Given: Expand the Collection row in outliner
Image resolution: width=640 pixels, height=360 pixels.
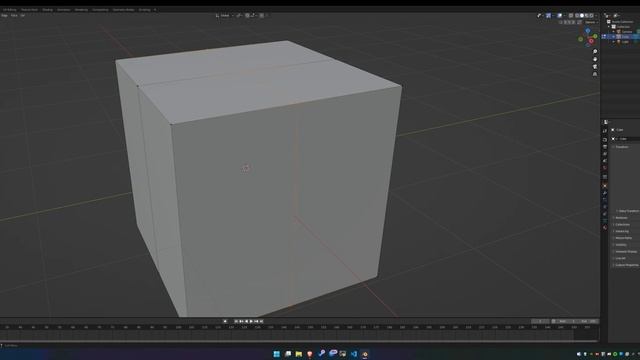Looking at the screenshot, I should click(x=609, y=27).
